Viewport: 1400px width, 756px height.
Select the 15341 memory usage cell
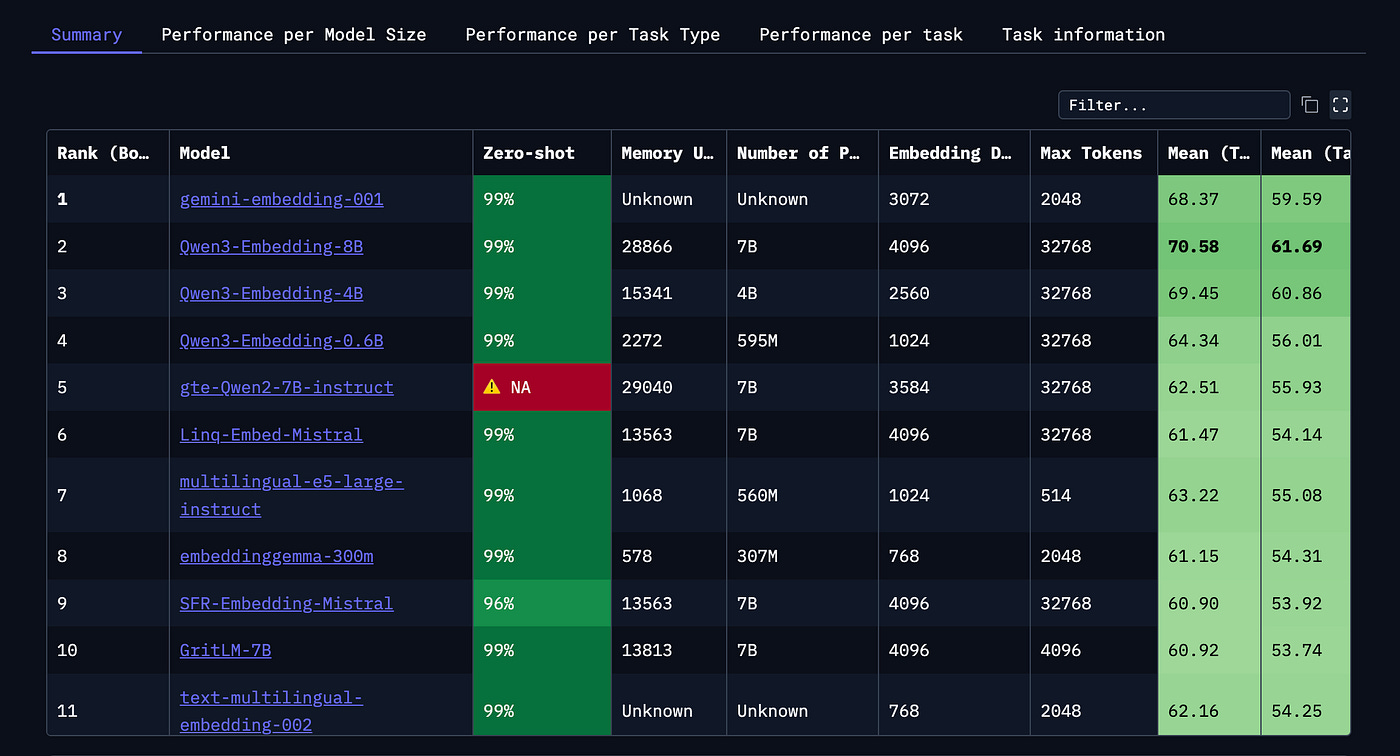tap(669, 293)
